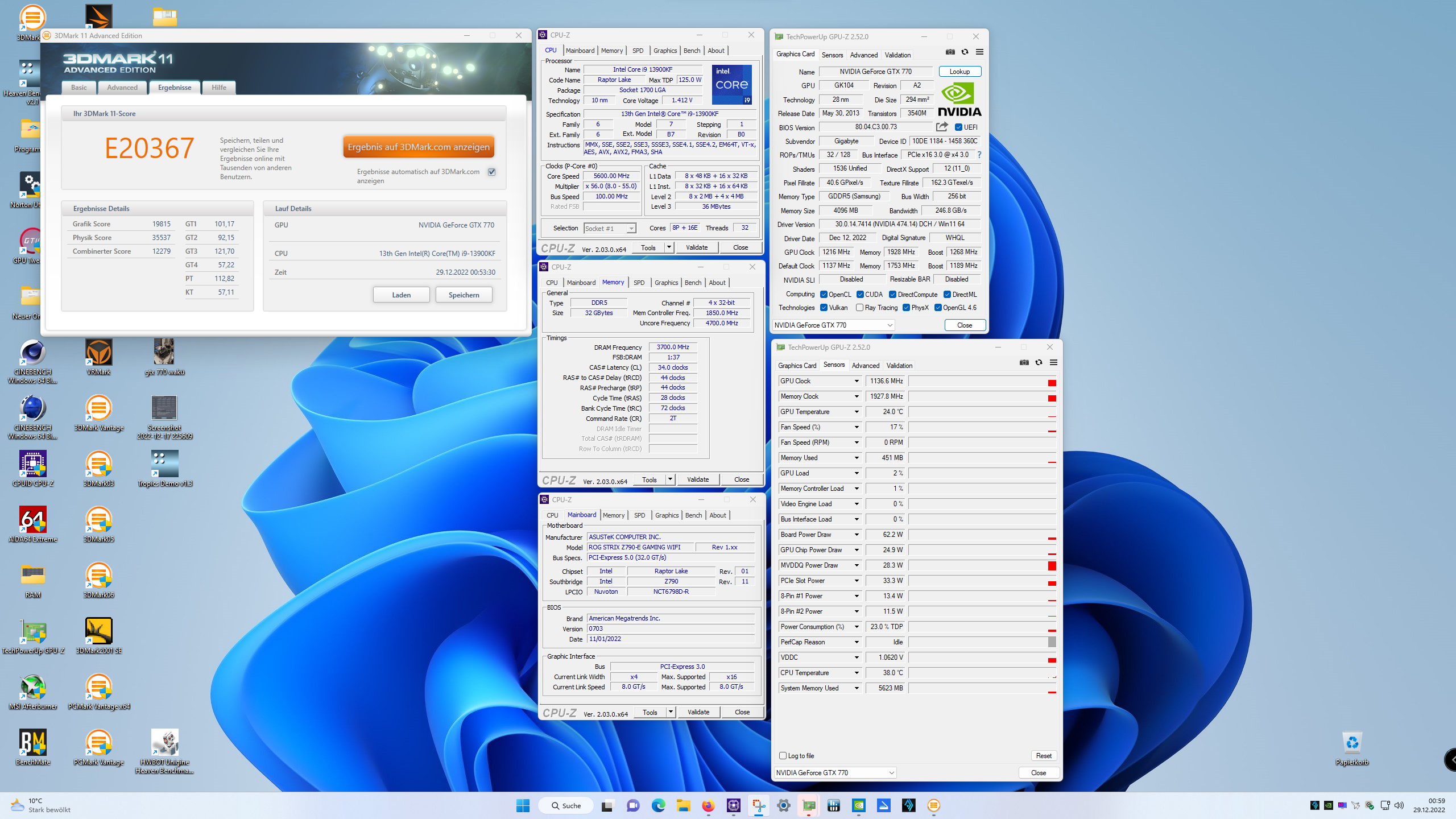Open the Advanced tab in GPU-Z Graphics Card window
Image resolution: width=1456 pixels, height=819 pixels.
point(864,55)
